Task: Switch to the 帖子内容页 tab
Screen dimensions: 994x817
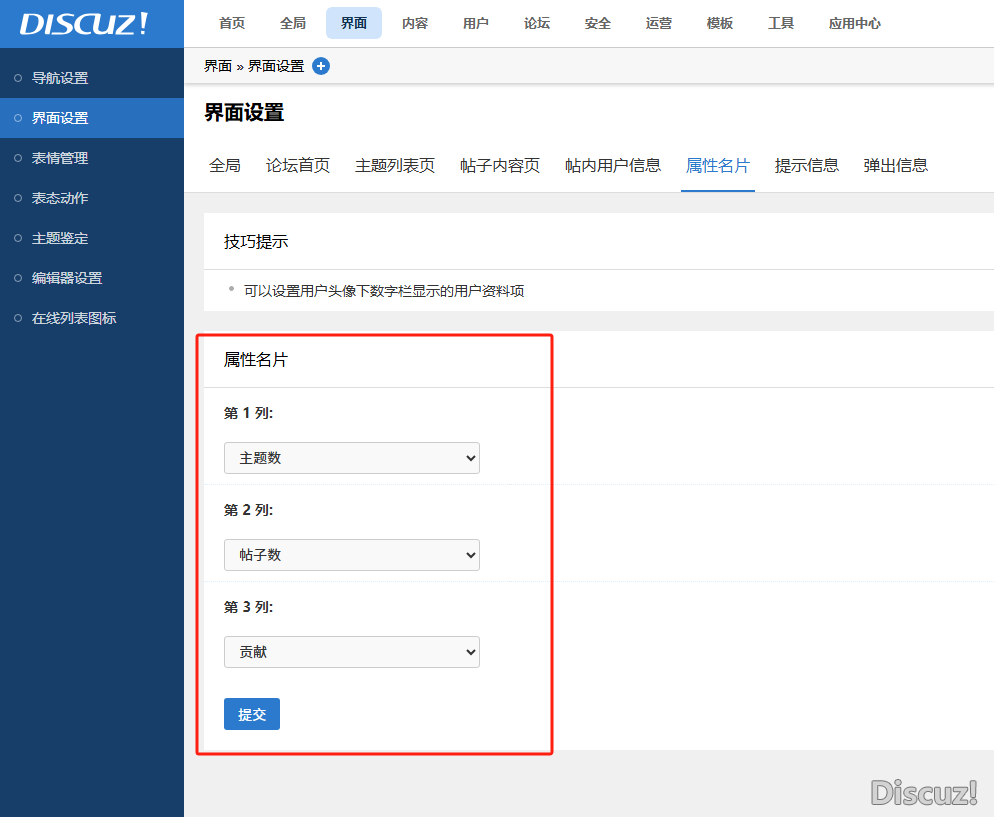Action: click(x=499, y=167)
